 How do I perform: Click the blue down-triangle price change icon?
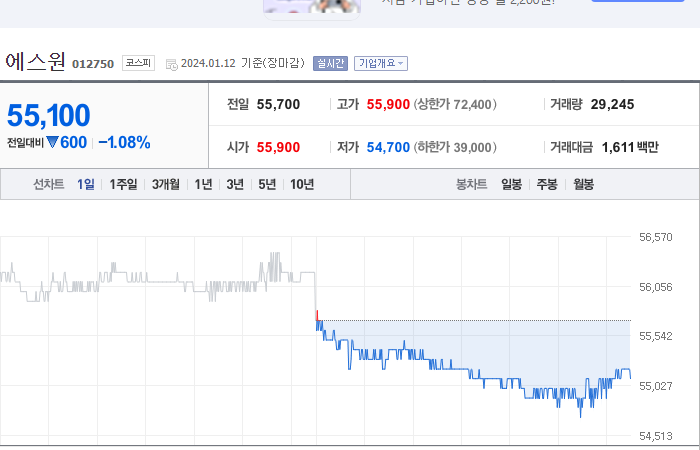[52, 142]
